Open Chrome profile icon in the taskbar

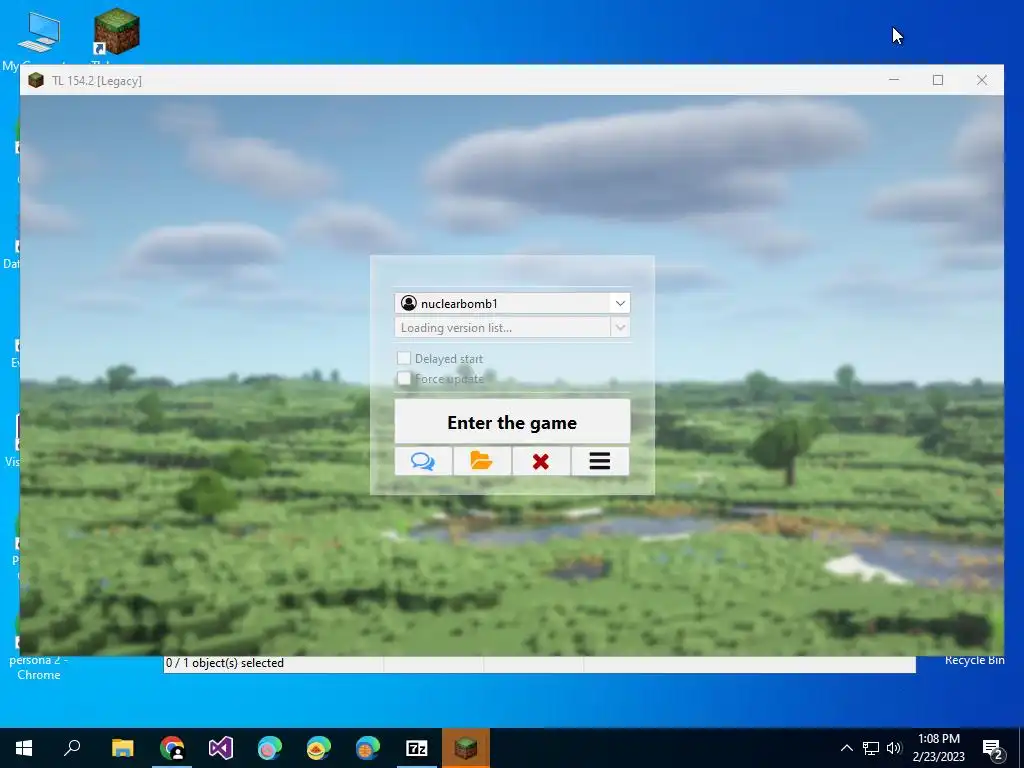coord(172,748)
